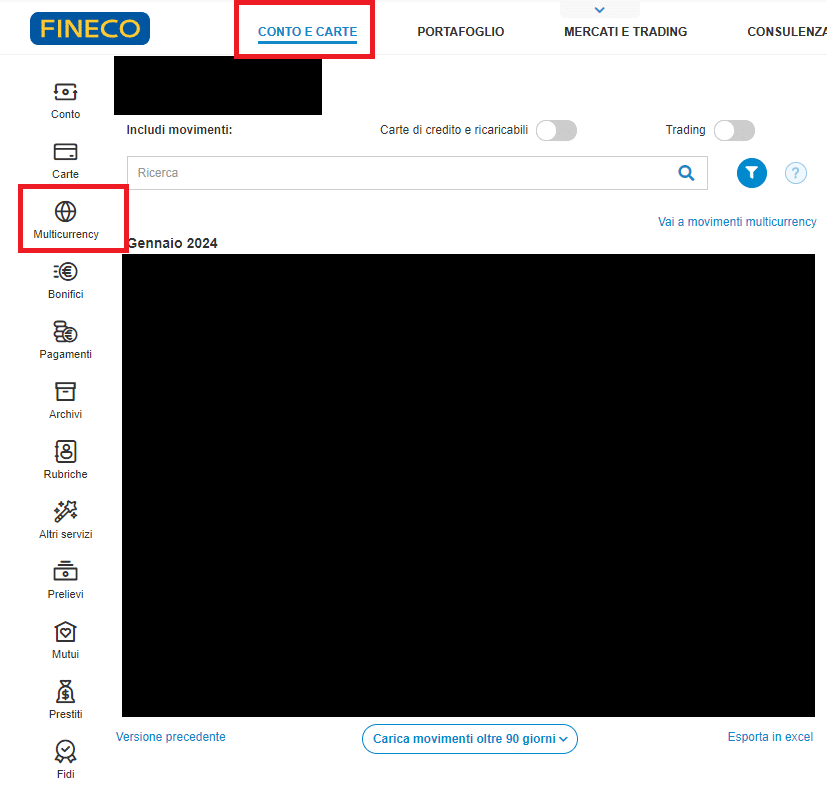
Task: Follow the Vai a movimenti multicurrency link
Action: pos(736,222)
